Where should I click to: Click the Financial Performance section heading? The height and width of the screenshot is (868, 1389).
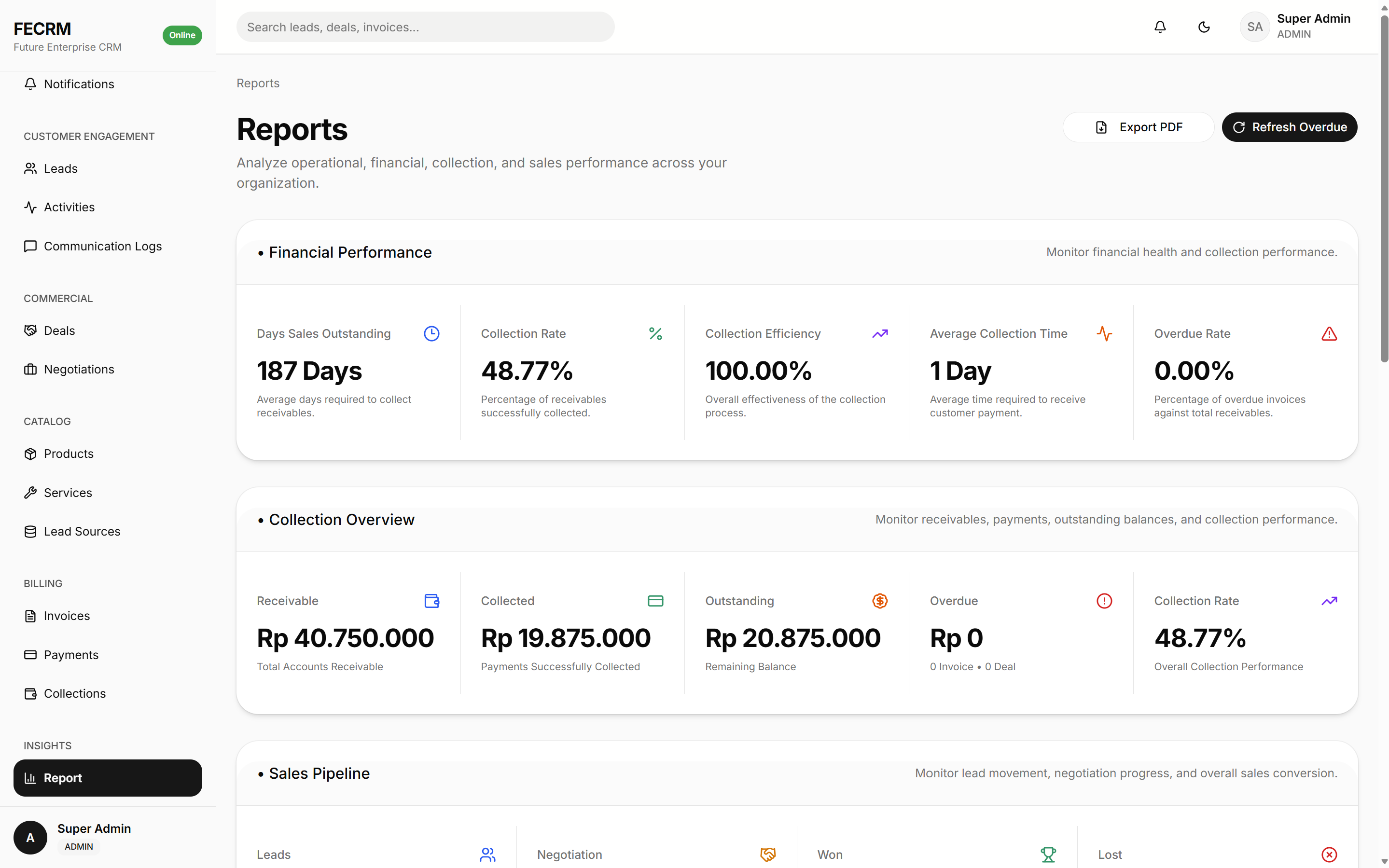(350, 252)
